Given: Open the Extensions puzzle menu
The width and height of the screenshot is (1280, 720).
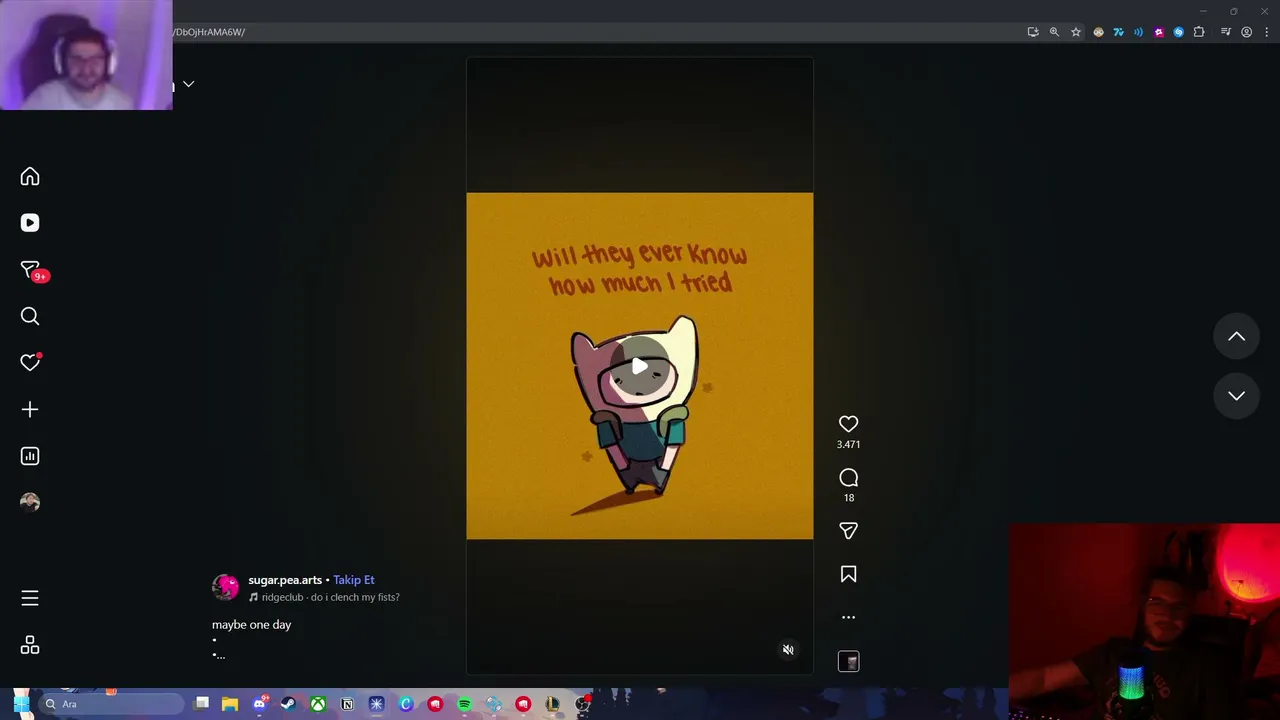Looking at the screenshot, I should click(1199, 32).
